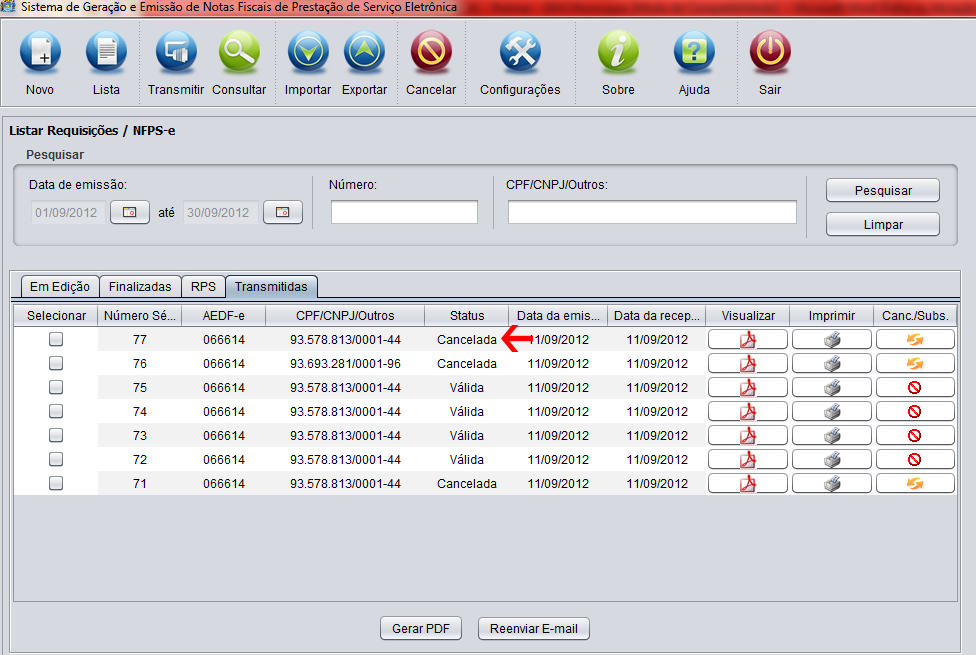This screenshot has height=655, width=976.
Task: Open the Consultar magnifier icon
Action: (239, 52)
